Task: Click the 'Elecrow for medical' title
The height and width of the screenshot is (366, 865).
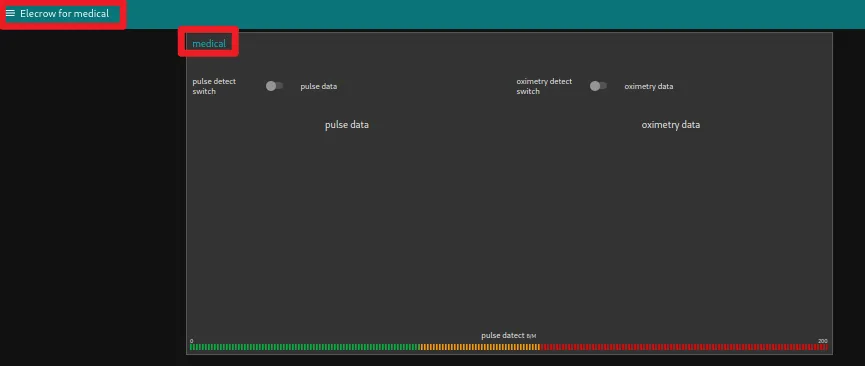Action: coord(65,13)
